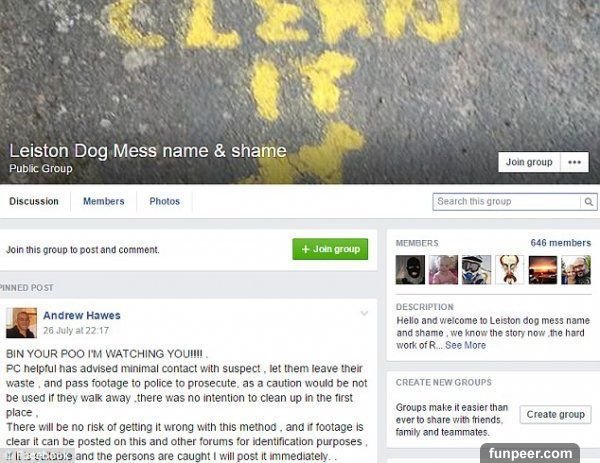This screenshot has width=600, height=463.
Task: Open the sunset photo member avatar
Action: [543, 270]
